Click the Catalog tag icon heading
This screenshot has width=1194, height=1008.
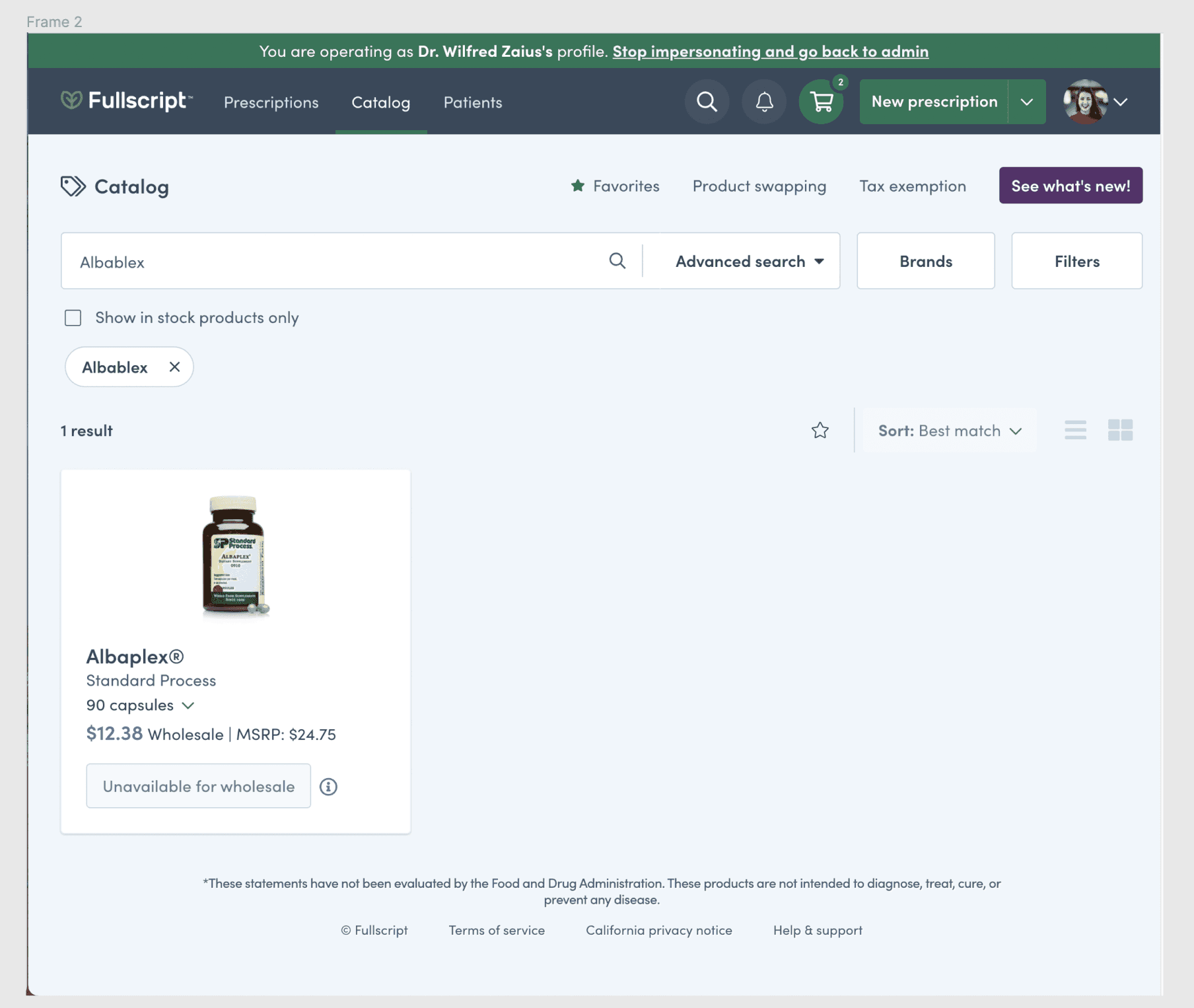click(x=73, y=186)
